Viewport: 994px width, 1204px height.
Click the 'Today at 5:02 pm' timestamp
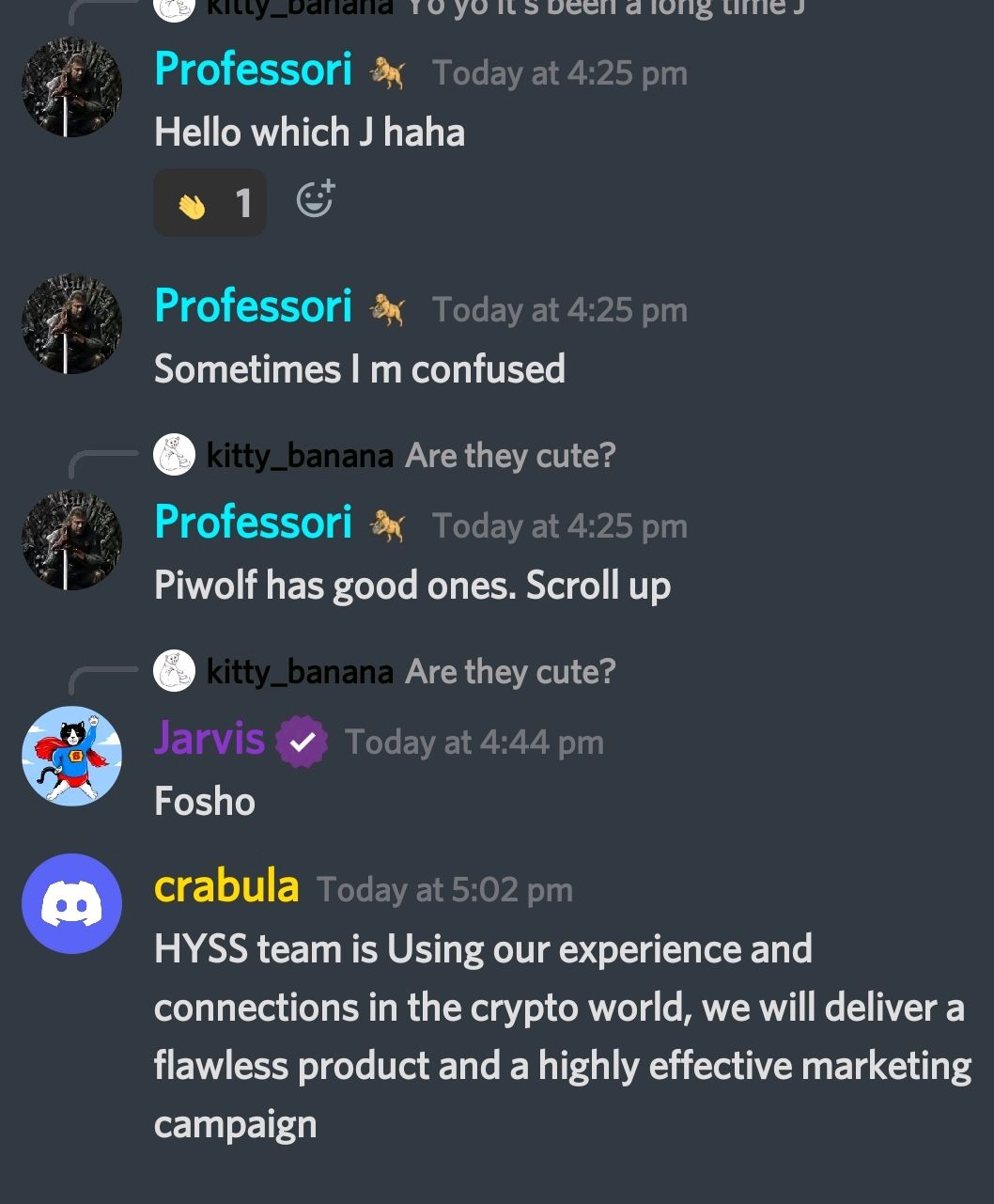click(444, 890)
